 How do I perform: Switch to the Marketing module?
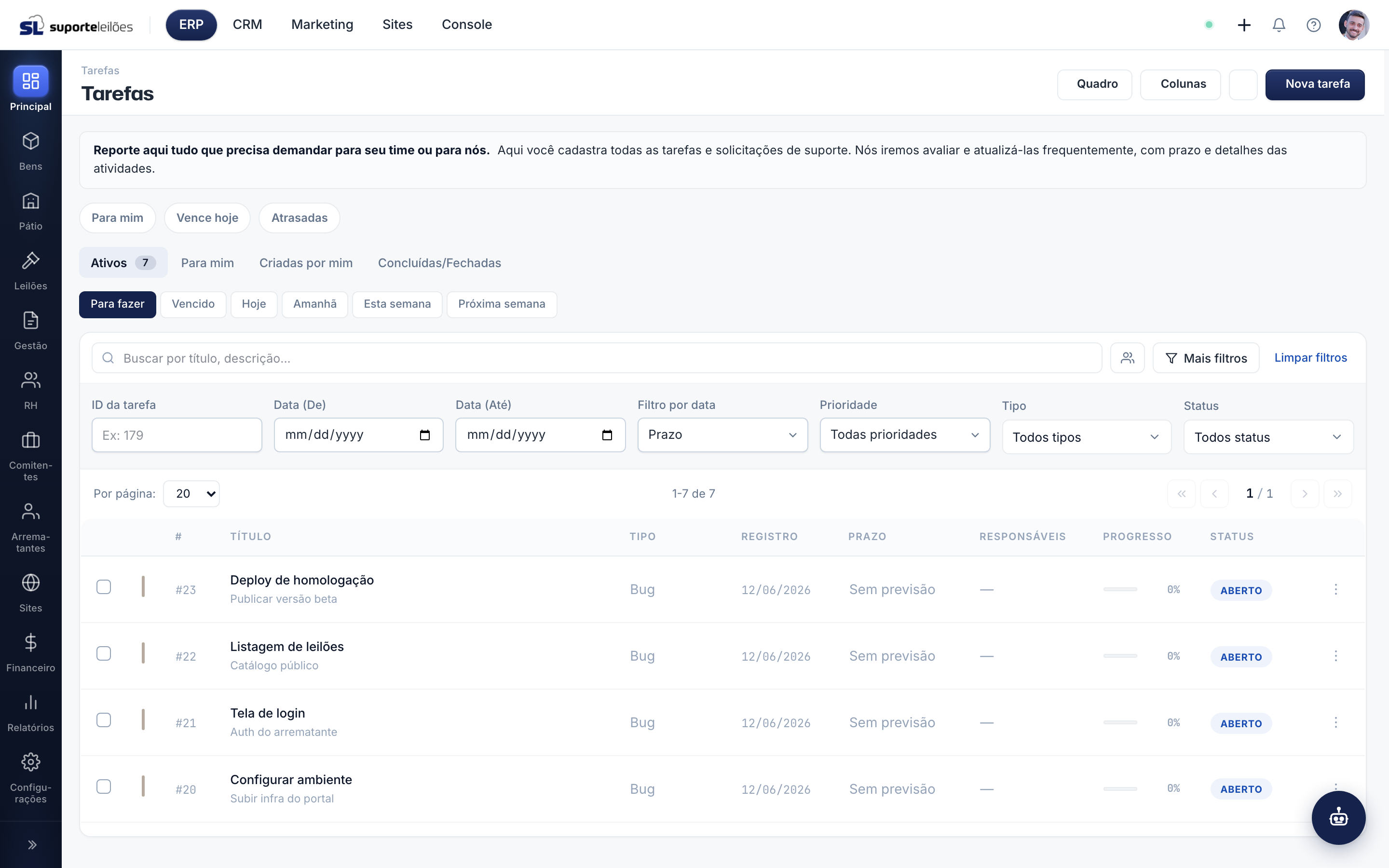322,25
